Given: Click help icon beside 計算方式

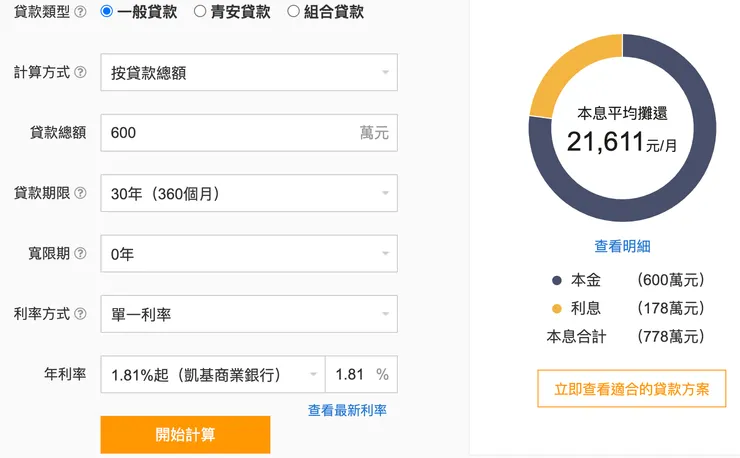Looking at the screenshot, I should (80, 73).
